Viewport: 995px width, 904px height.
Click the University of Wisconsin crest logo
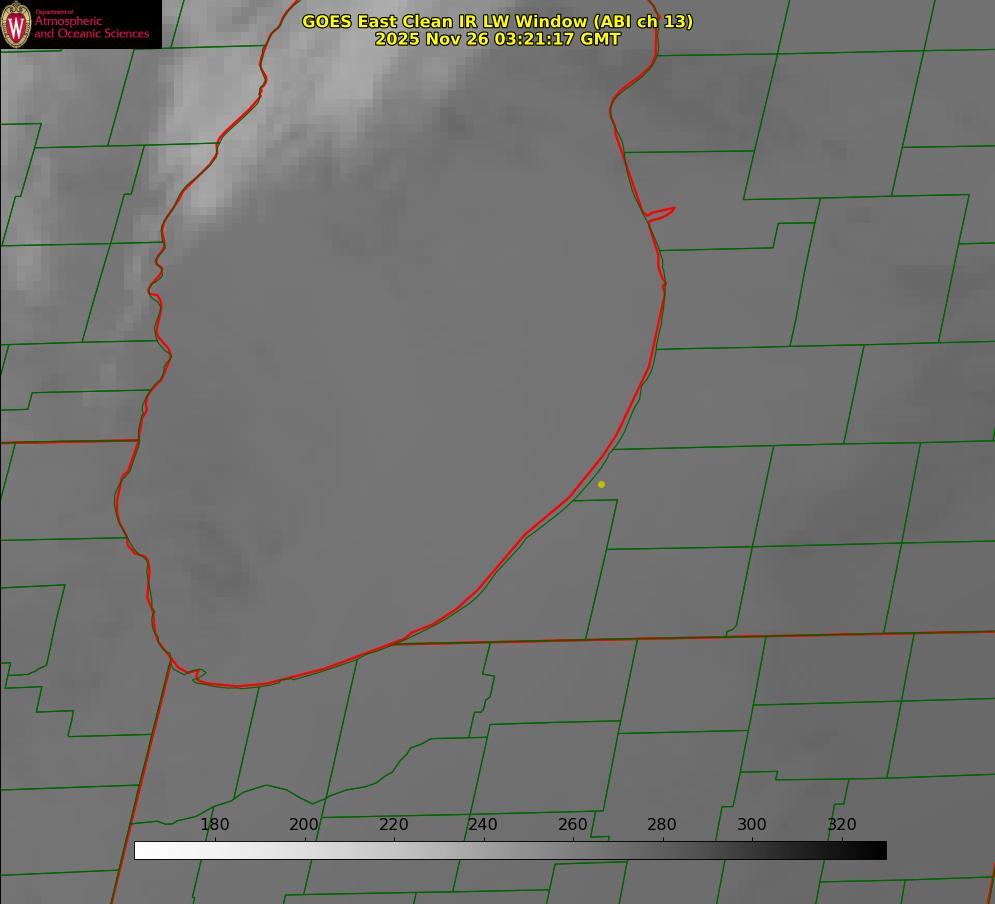[16, 24]
